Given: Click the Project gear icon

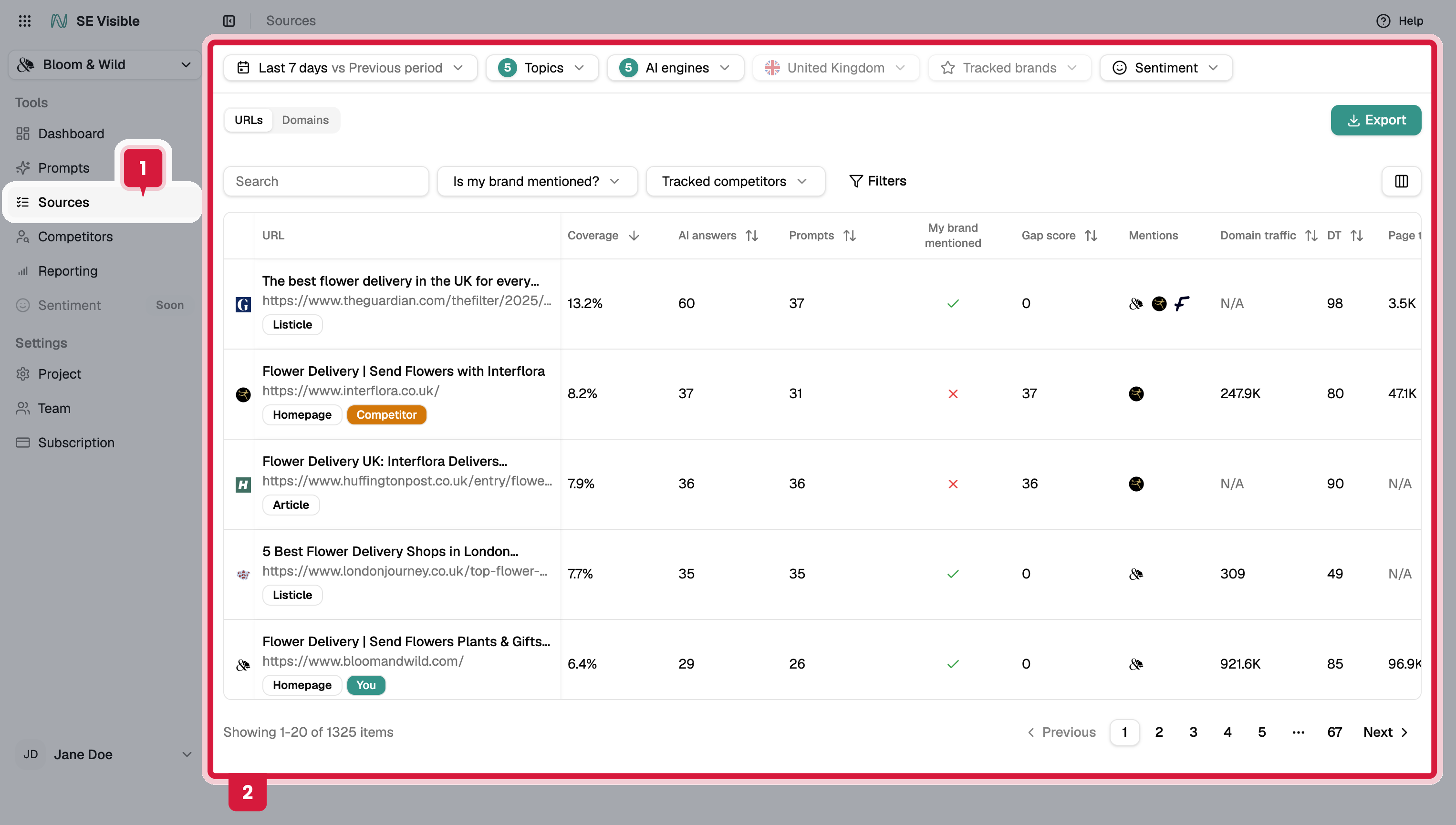Looking at the screenshot, I should [x=23, y=374].
